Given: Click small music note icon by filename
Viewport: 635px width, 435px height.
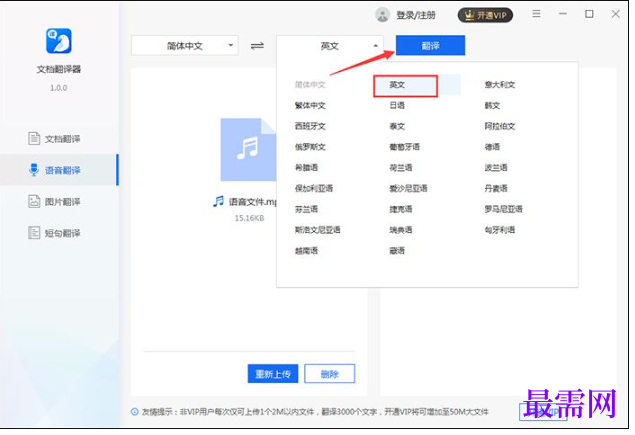Looking at the screenshot, I should (x=218, y=201).
